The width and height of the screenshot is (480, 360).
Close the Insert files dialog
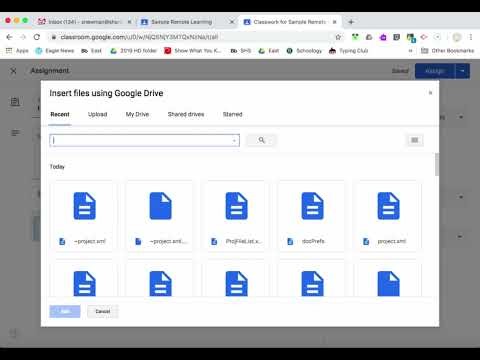pyautogui.click(x=430, y=93)
